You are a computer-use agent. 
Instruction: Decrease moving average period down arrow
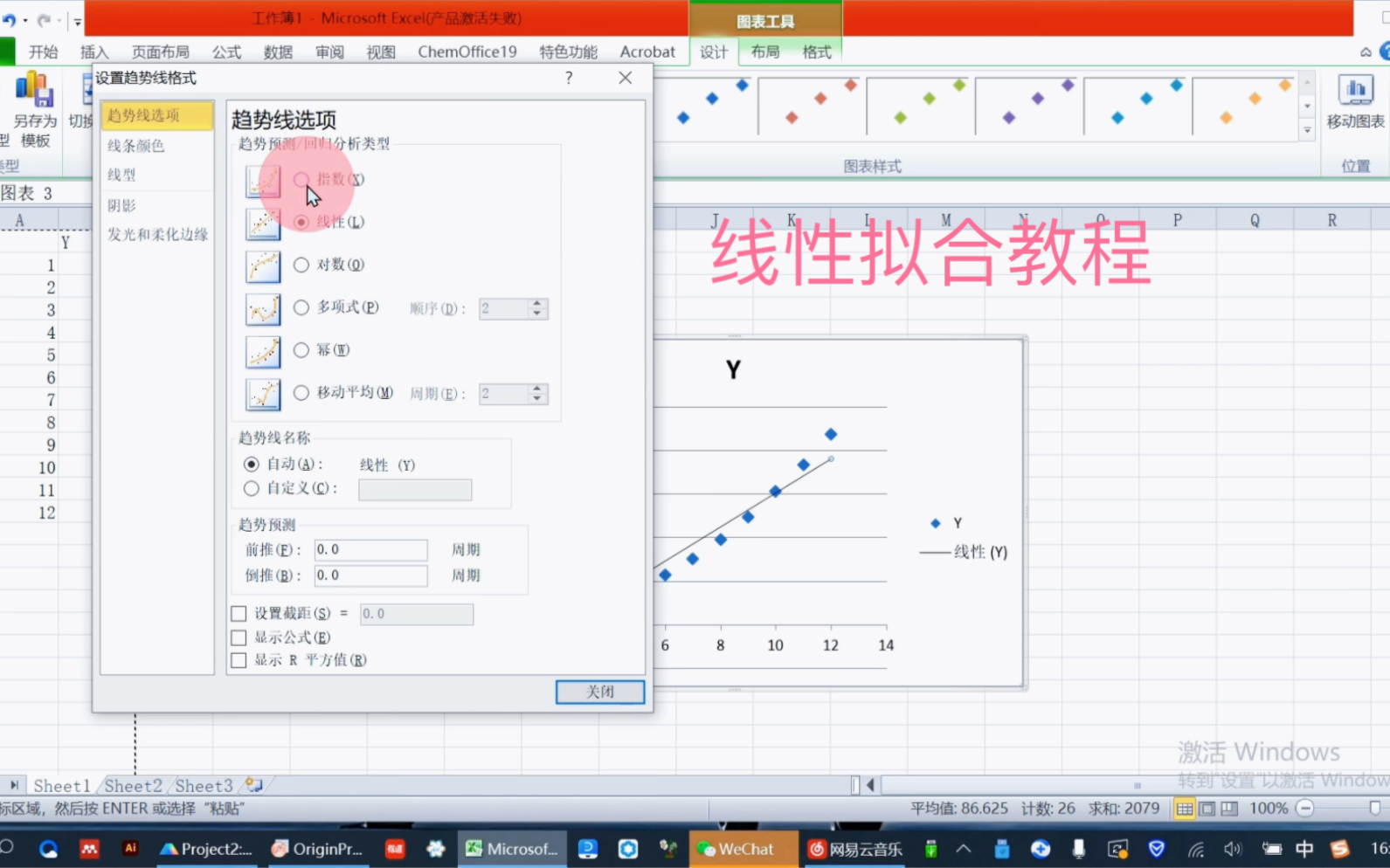point(538,399)
